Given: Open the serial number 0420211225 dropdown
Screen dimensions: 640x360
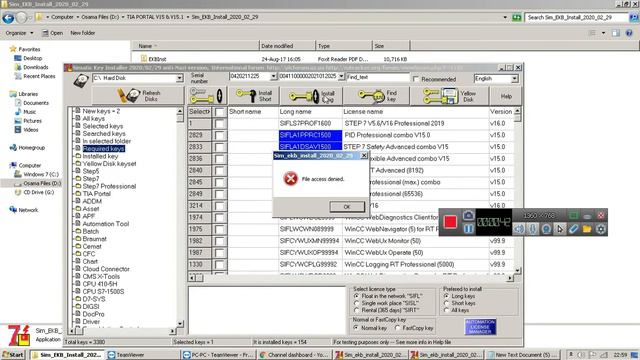Looking at the screenshot, I should tap(273, 76).
